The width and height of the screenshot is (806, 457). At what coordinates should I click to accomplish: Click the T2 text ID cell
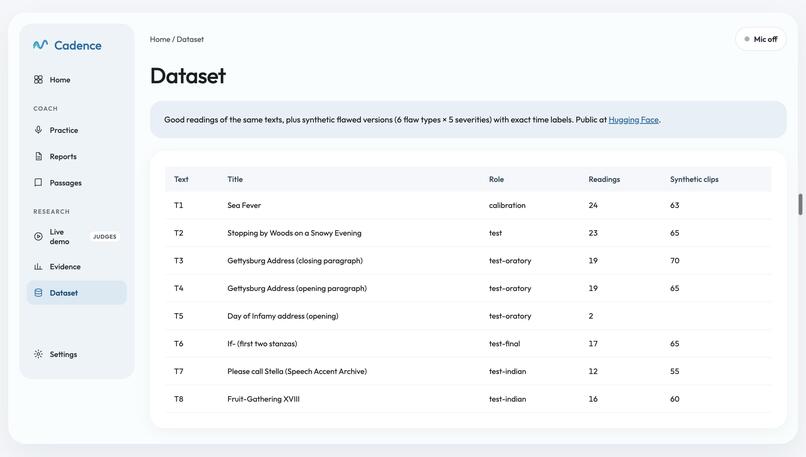point(178,233)
